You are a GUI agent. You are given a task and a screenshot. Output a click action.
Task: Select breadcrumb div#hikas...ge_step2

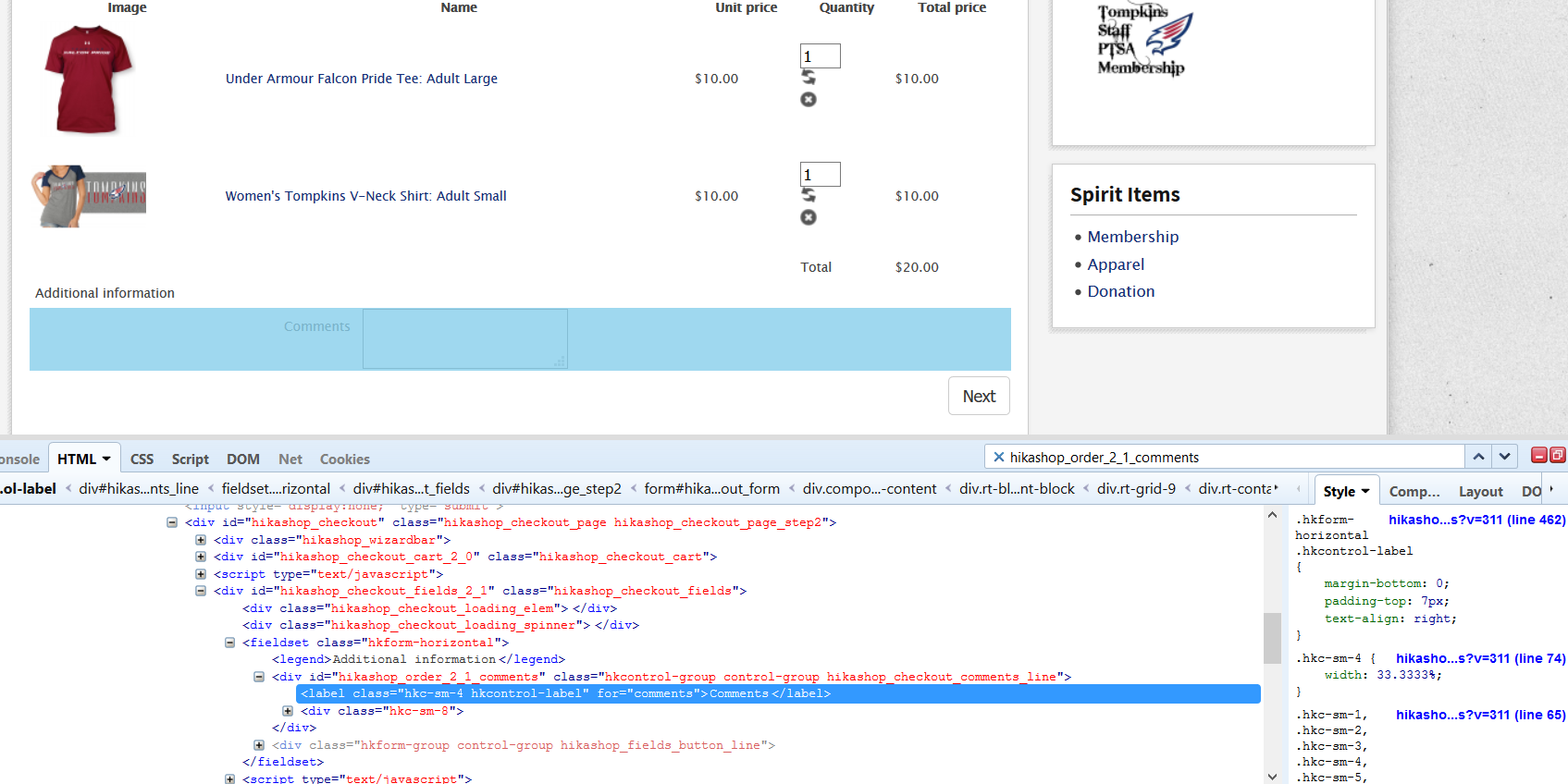[557, 488]
